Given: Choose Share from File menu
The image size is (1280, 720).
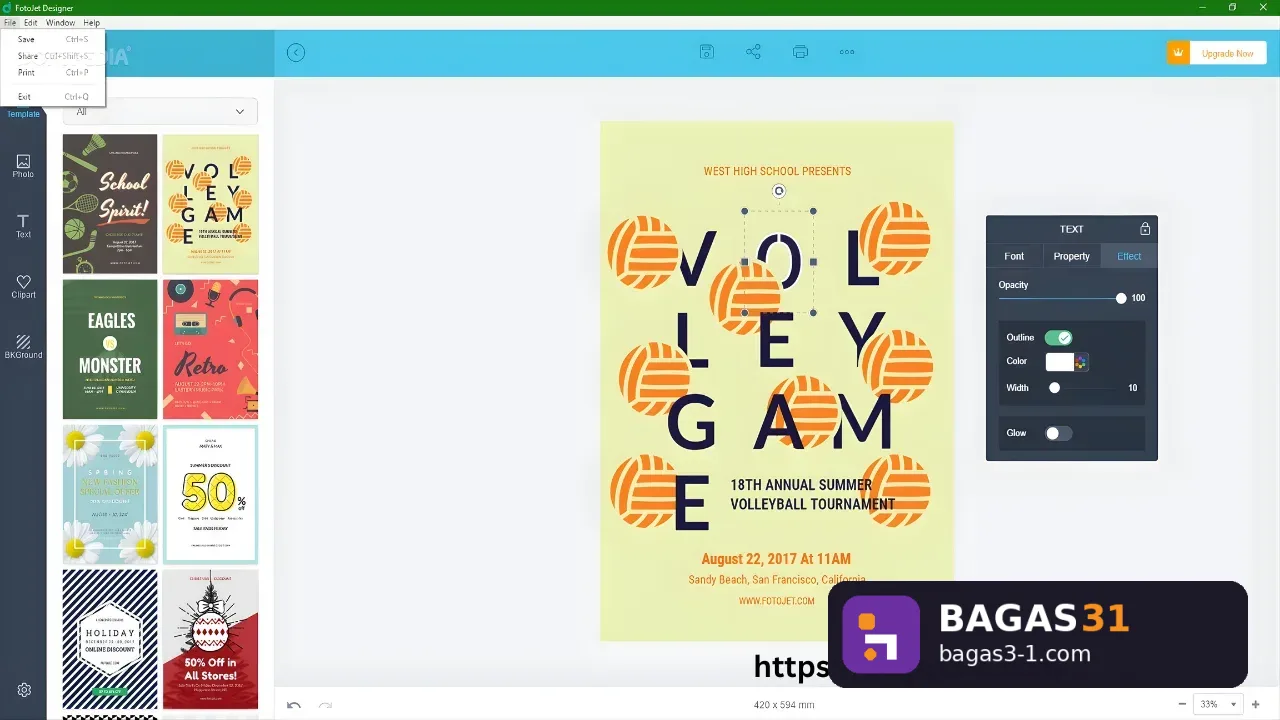Looking at the screenshot, I should pos(53,56).
